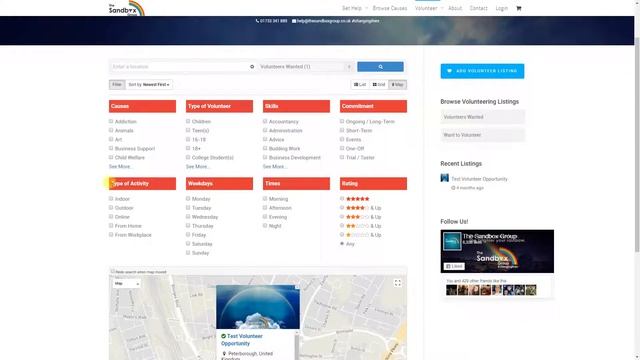
Task: Click the phone number in header
Action: click(271, 21)
